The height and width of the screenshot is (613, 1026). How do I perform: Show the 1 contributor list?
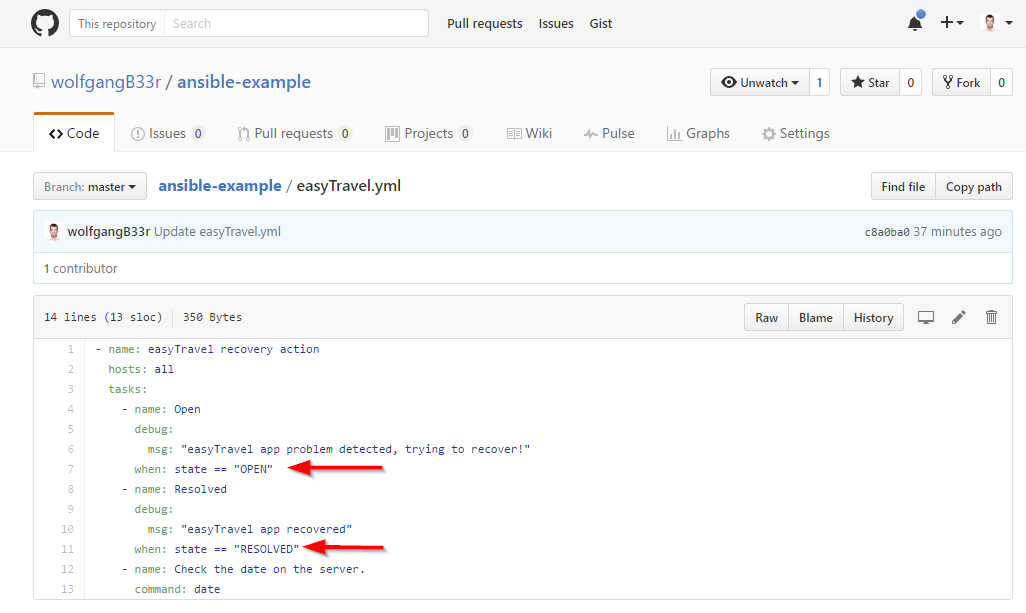(x=80, y=268)
